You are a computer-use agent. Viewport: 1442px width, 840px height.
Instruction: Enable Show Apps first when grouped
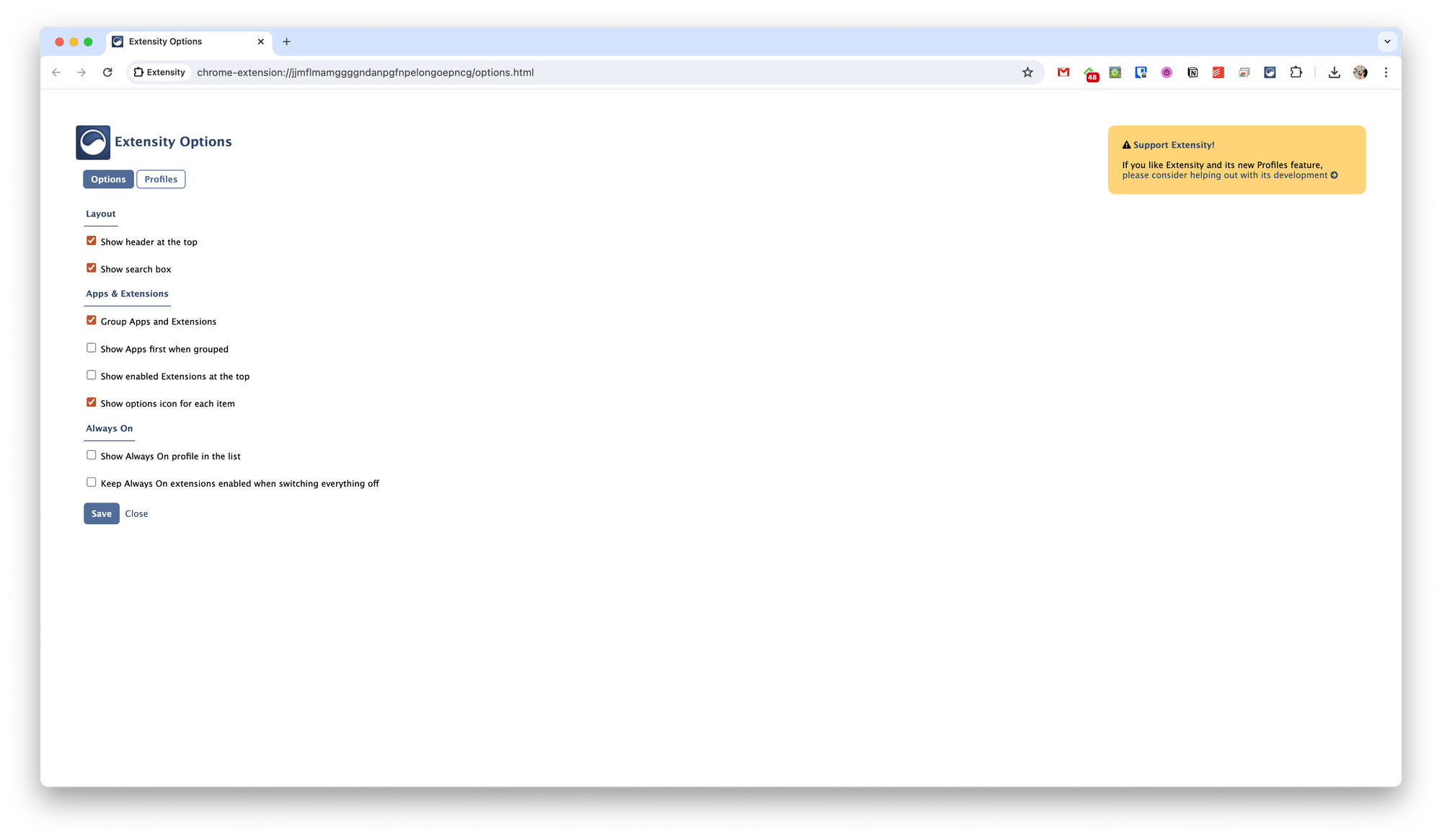point(92,348)
